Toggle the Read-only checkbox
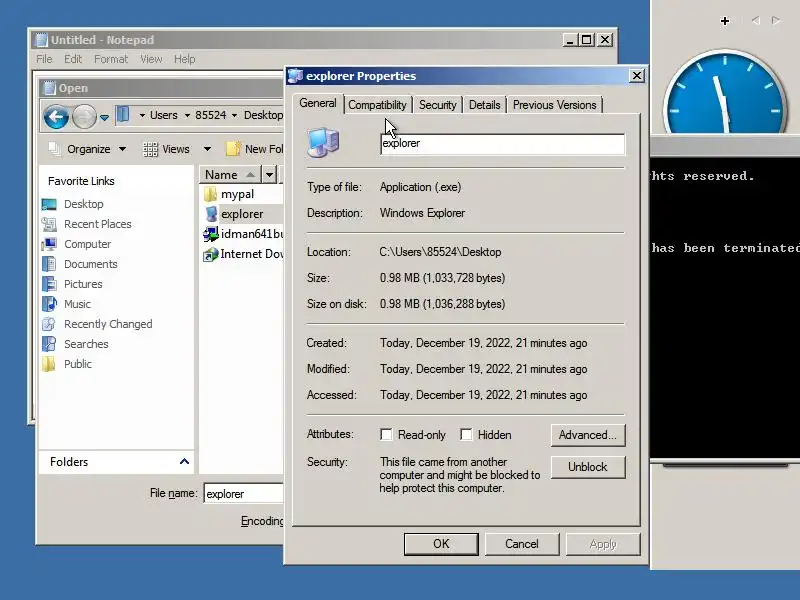 point(386,435)
